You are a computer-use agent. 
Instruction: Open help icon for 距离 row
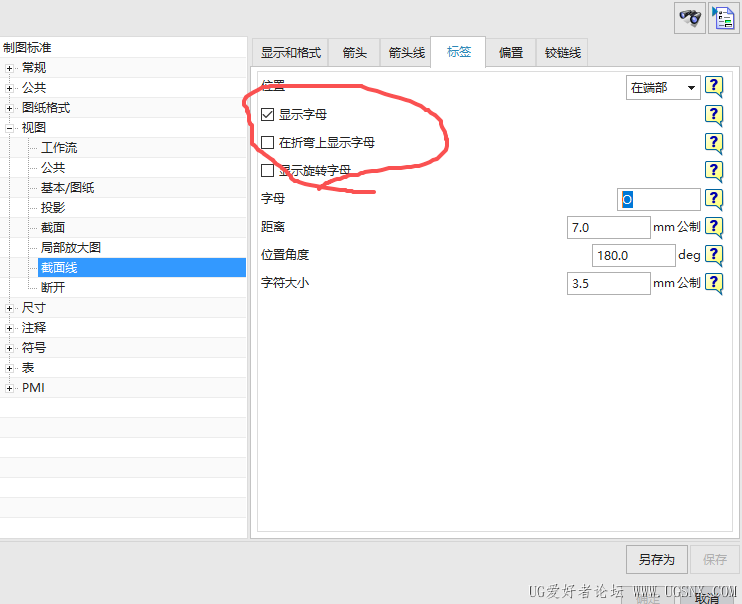tap(714, 227)
